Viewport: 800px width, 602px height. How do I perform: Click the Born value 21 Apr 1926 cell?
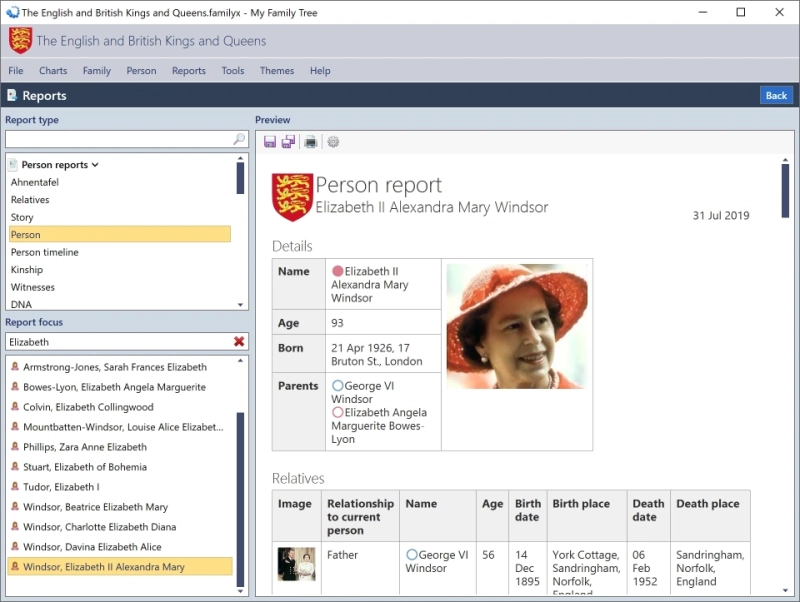[x=383, y=354]
